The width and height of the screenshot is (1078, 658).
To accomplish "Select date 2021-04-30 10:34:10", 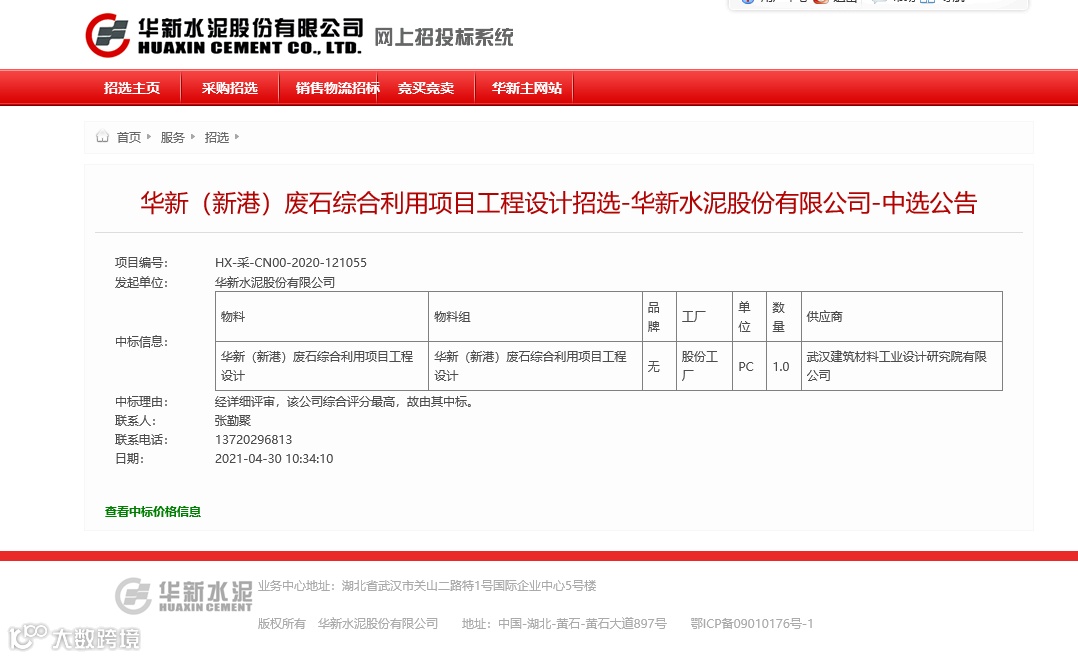I will point(274,459).
